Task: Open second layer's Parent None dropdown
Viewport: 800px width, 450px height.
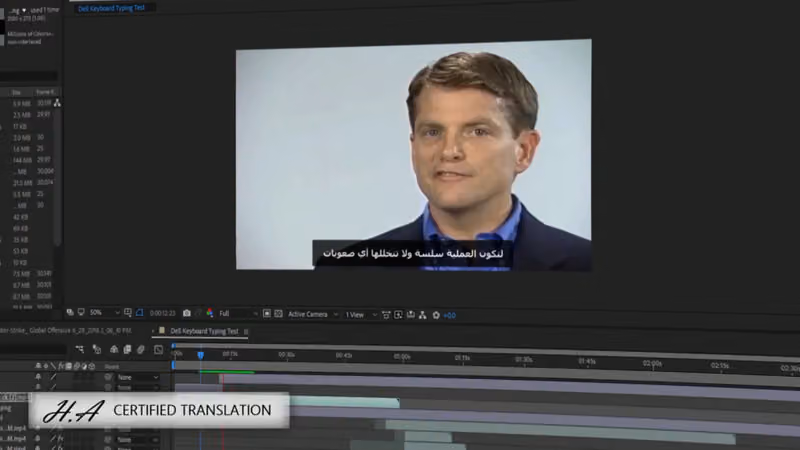Action: pyautogui.click(x=138, y=388)
